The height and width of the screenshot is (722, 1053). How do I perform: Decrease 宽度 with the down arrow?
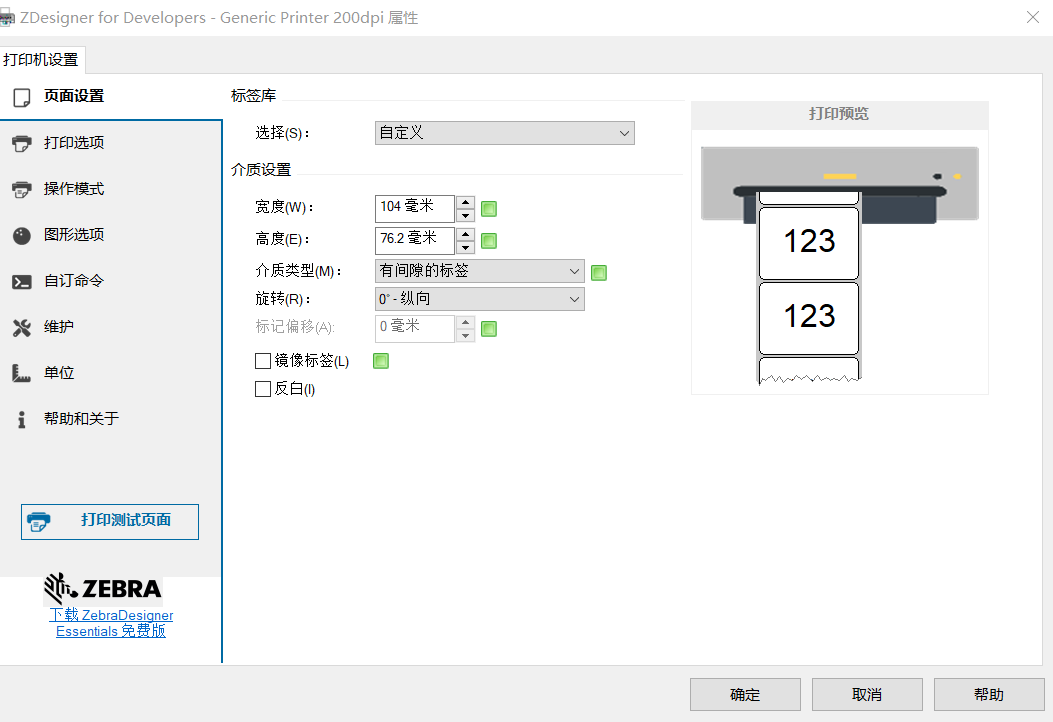[x=465, y=216]
